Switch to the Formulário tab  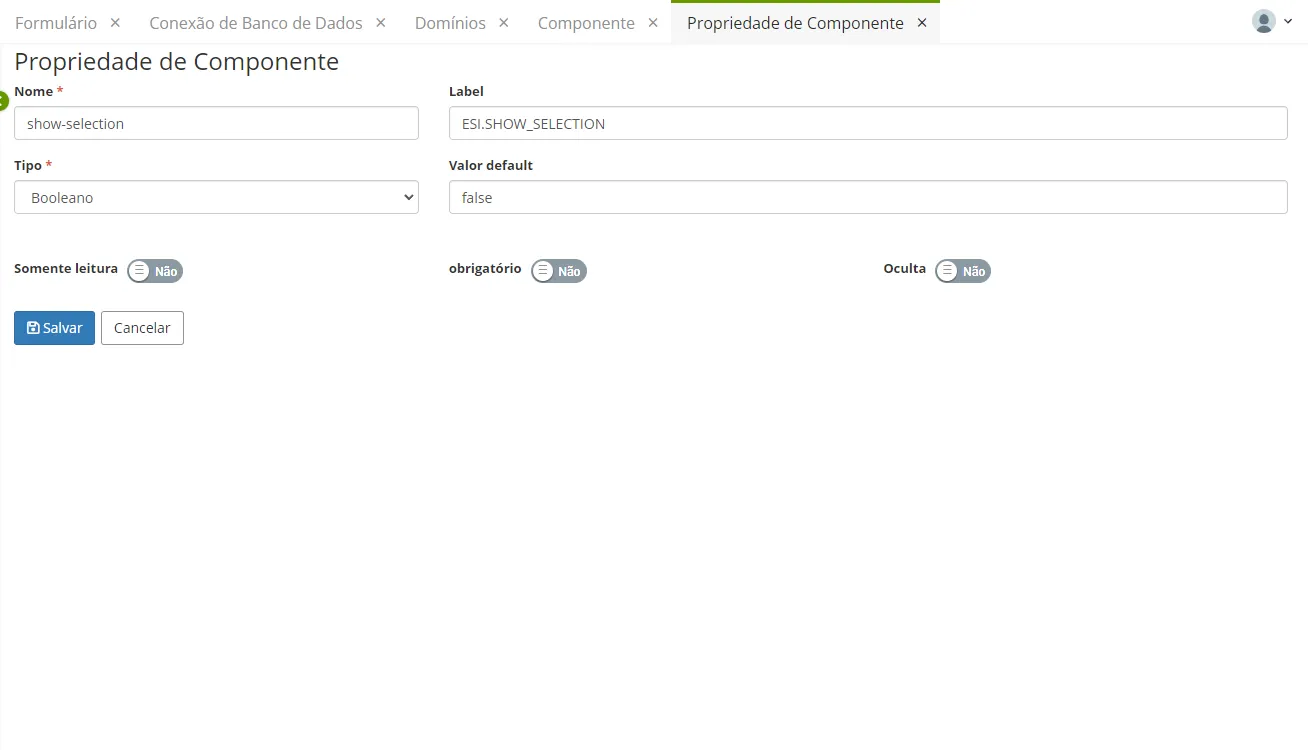pos(56,22)
